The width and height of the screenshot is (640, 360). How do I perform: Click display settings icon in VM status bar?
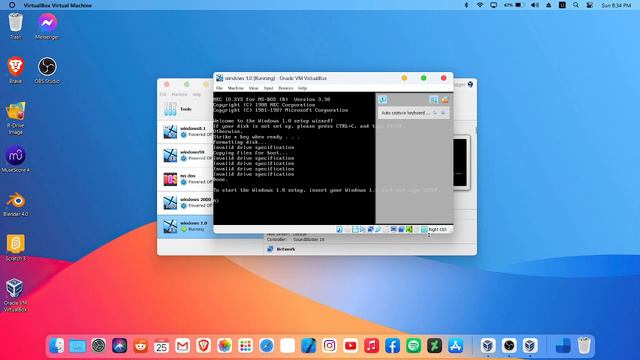click(x=393, y=229)
